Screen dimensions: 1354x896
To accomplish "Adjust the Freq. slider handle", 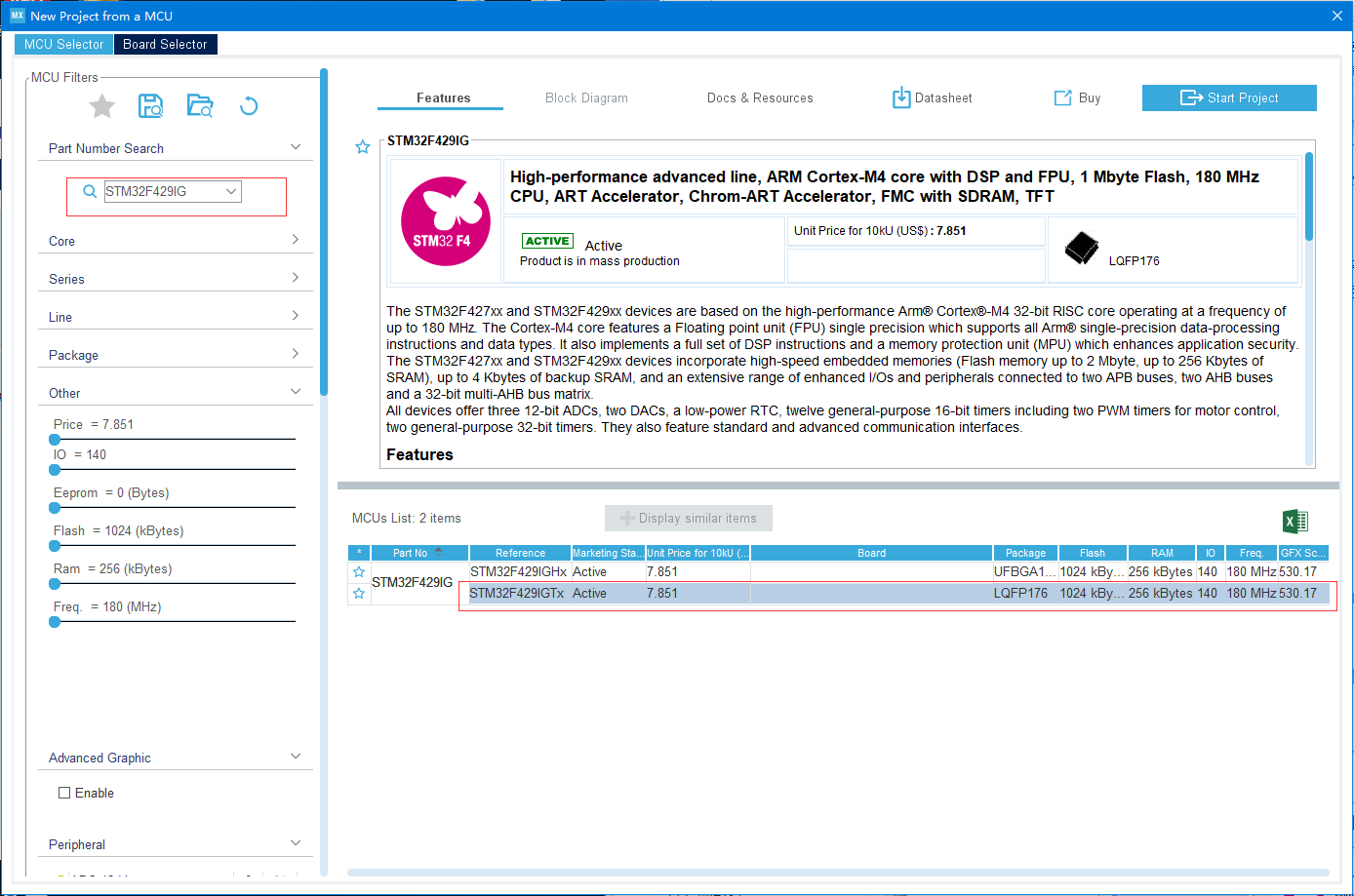I will (x=55, y=622).
